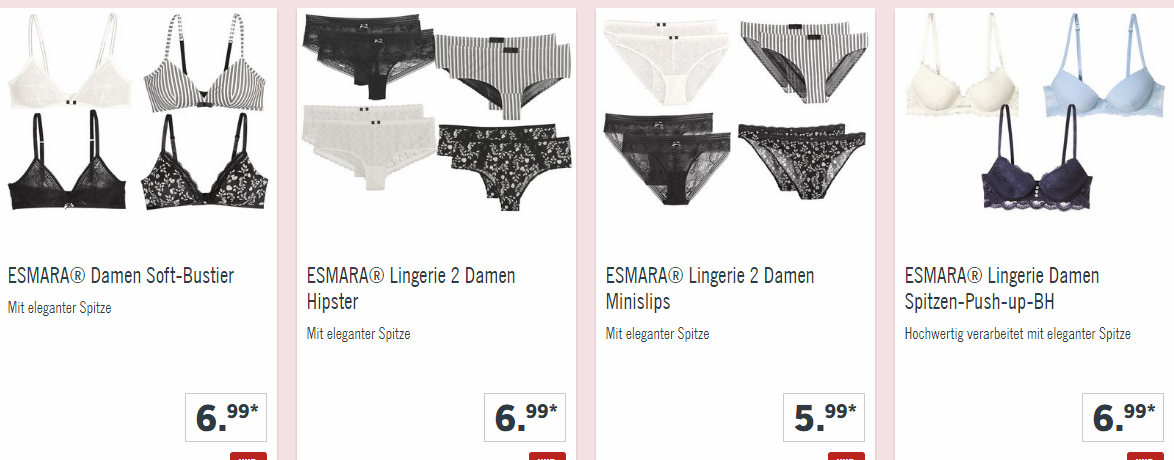View the striped soft-bustier image
1174x460 pixels.
(205, 63)
